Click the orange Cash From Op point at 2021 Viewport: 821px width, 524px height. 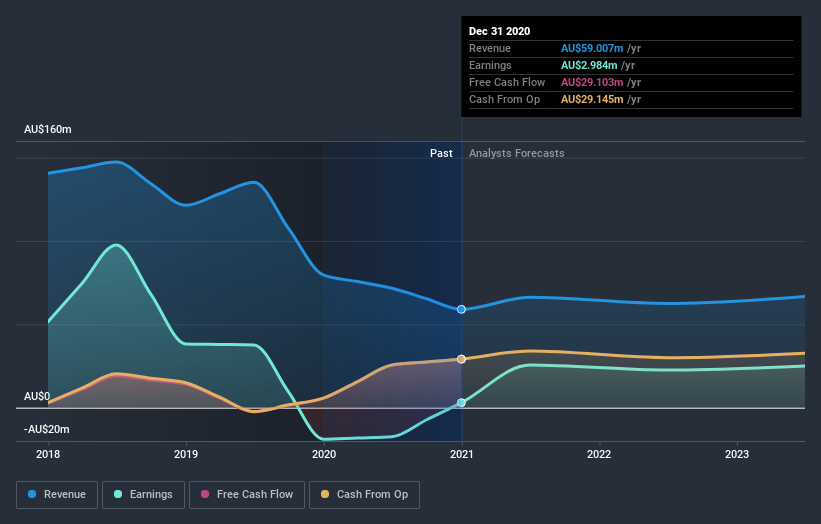(461, 359)
